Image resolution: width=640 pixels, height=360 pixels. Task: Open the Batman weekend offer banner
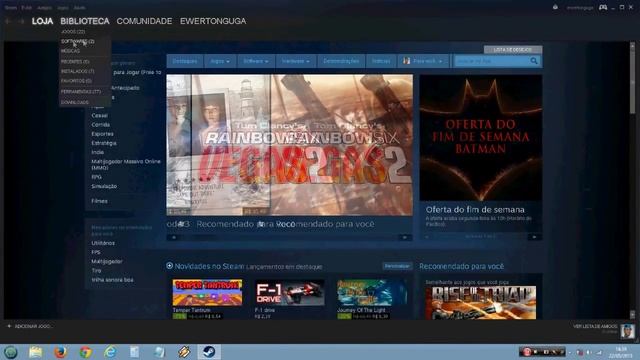[481, 138]
